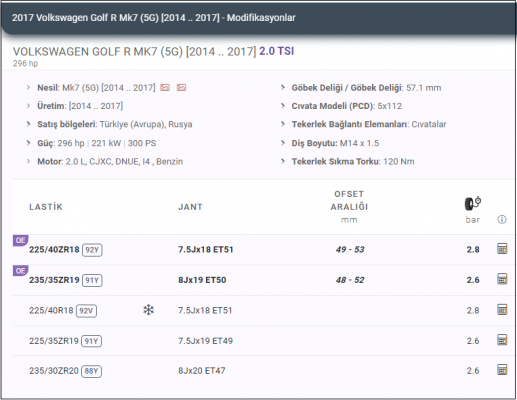This screenshot has width=517, height=400.
Task: Click the tire pressure icon header
Action: click(x=473, y=203)
